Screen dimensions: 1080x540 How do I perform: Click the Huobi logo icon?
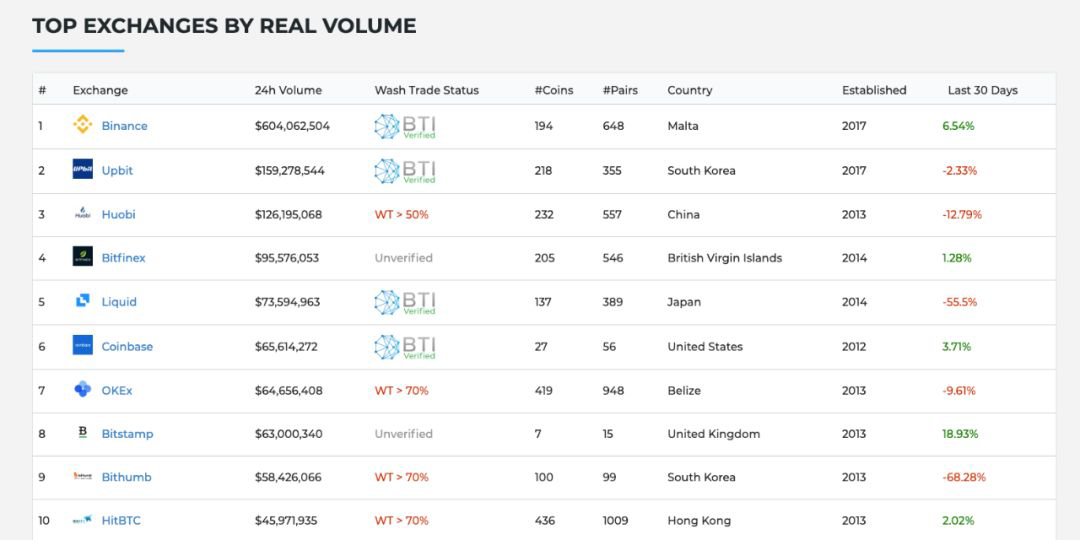[x=83, y=214]
